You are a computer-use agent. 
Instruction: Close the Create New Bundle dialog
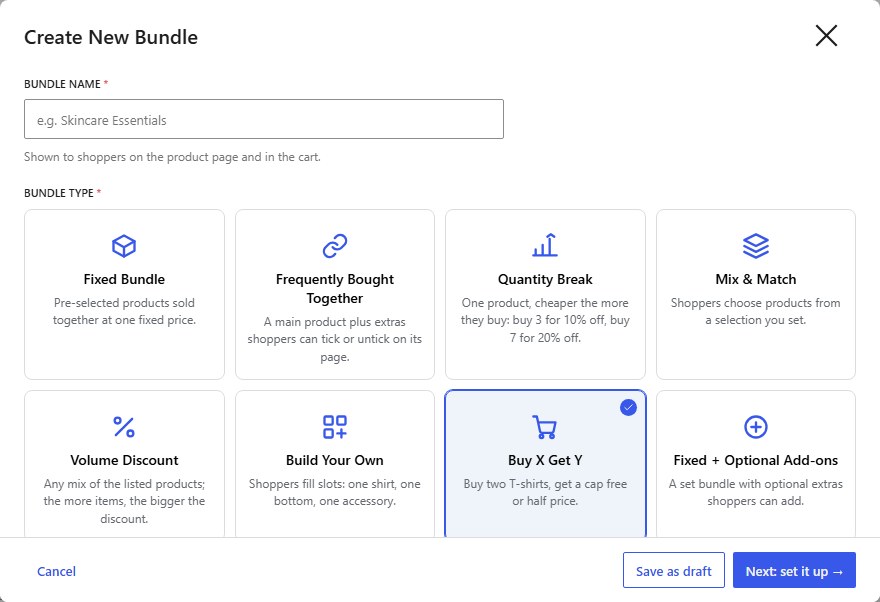tap(826, 36)
